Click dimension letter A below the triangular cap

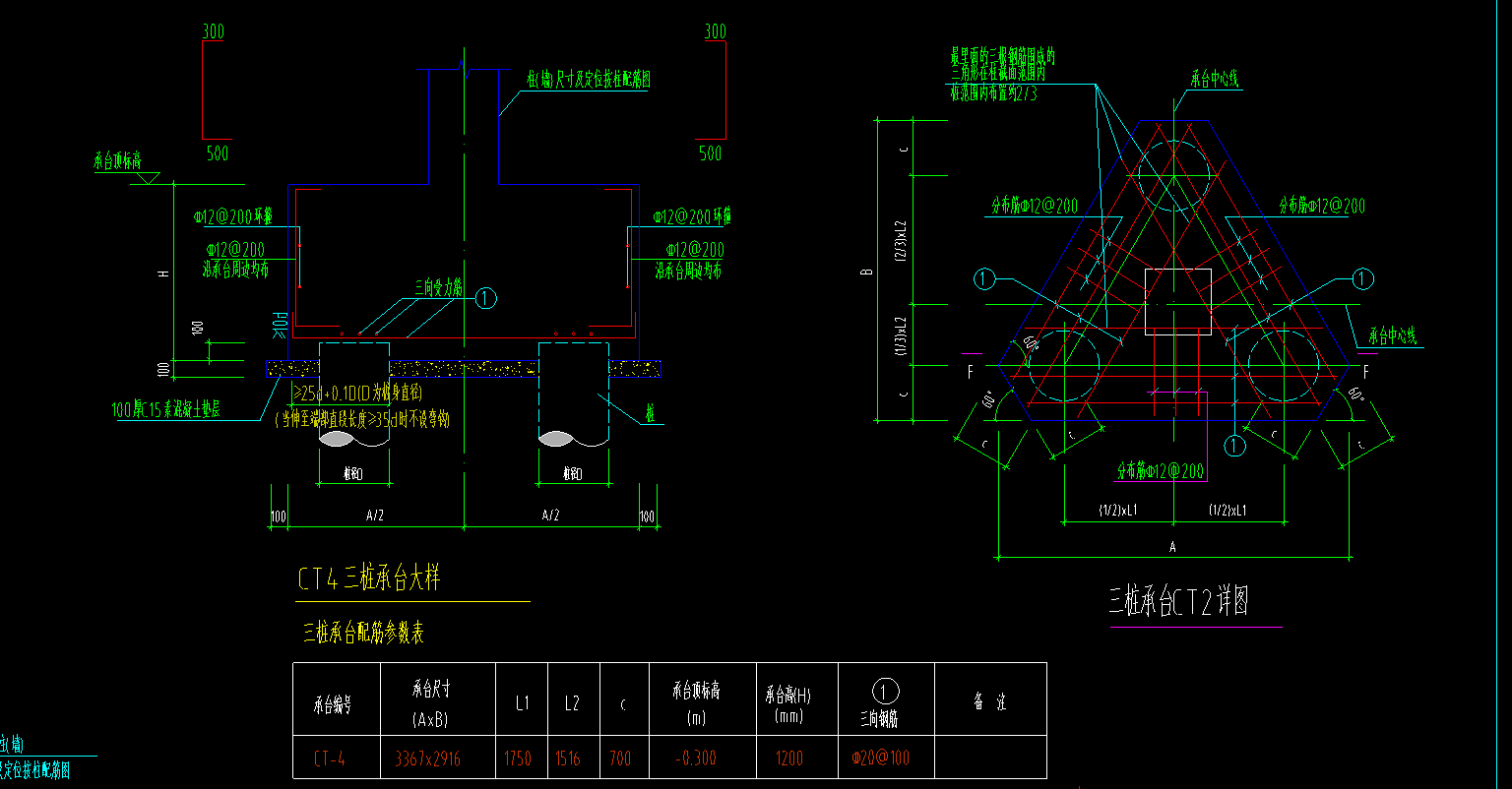tap(1172, 547)
